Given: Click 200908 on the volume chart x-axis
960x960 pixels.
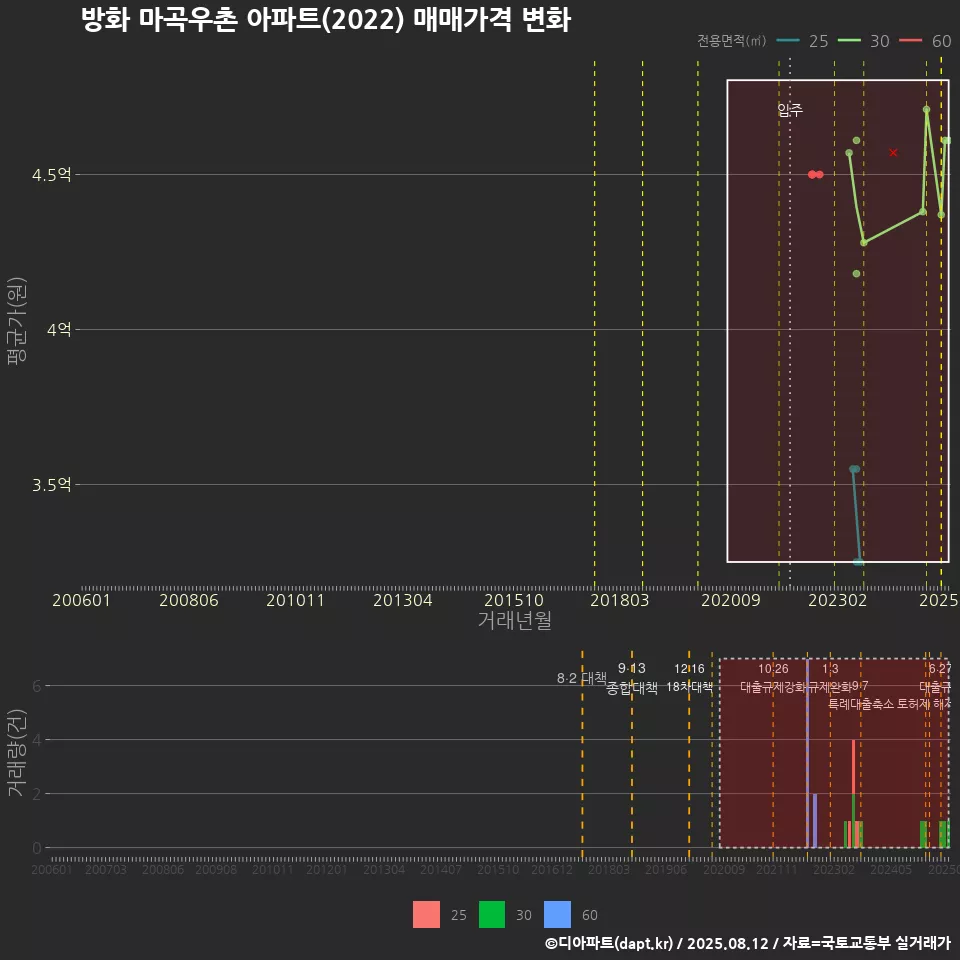Looking at the screenshot, I should [216, 869].
